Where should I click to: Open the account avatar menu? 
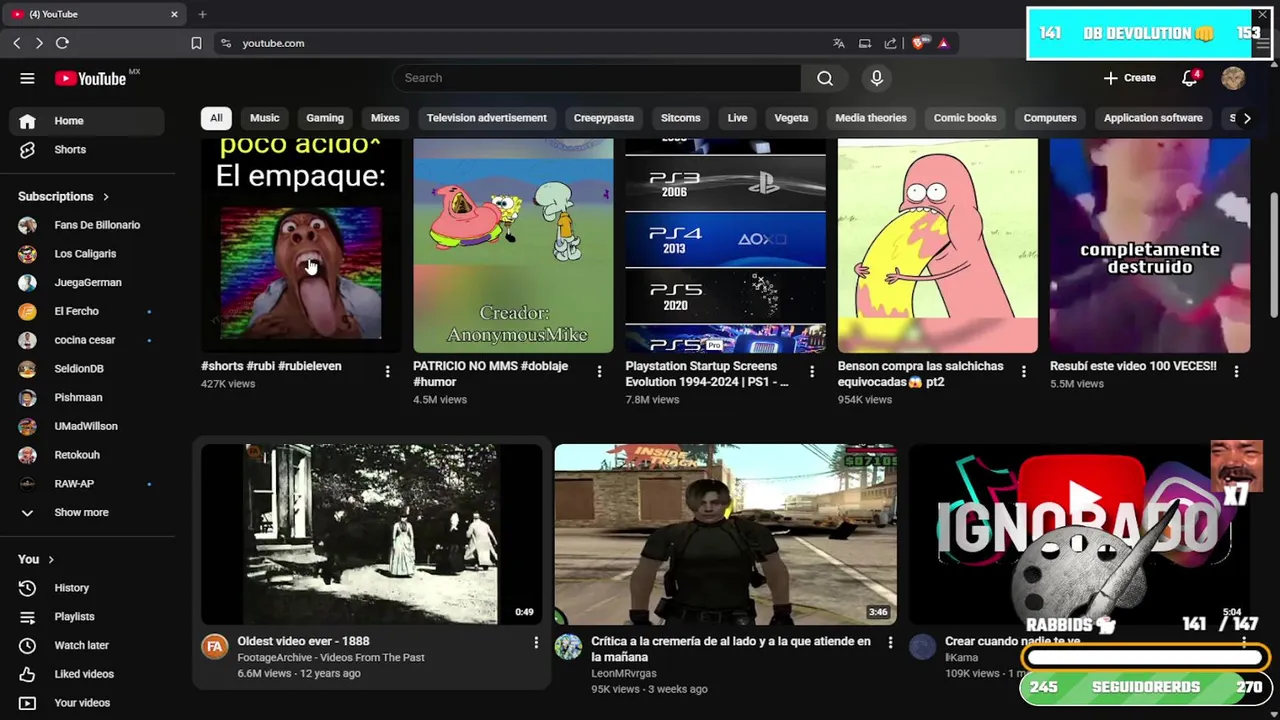1233,78
